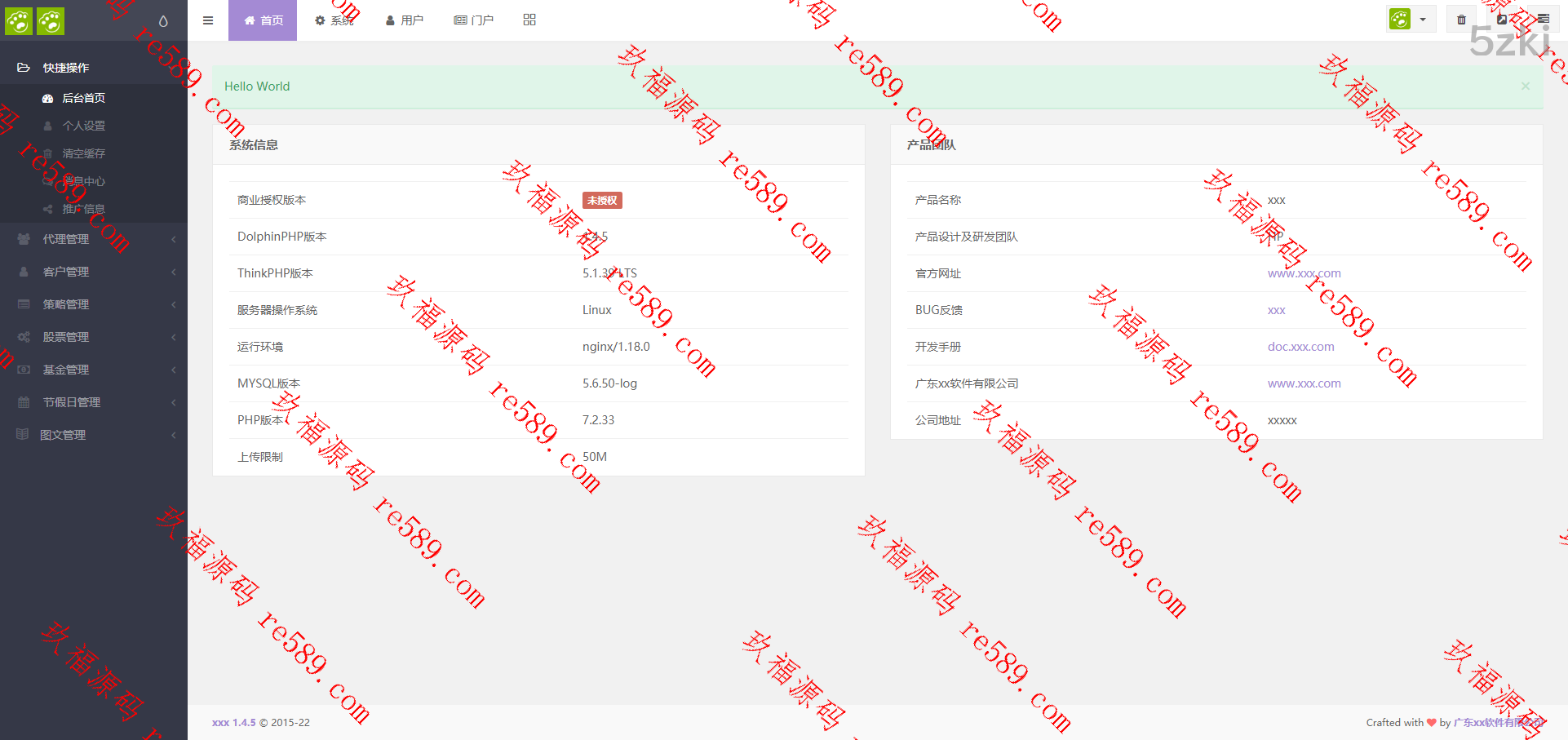Click the 运行环境 row label
This screenshot has height=740, width=1568.
click(260, 347)
